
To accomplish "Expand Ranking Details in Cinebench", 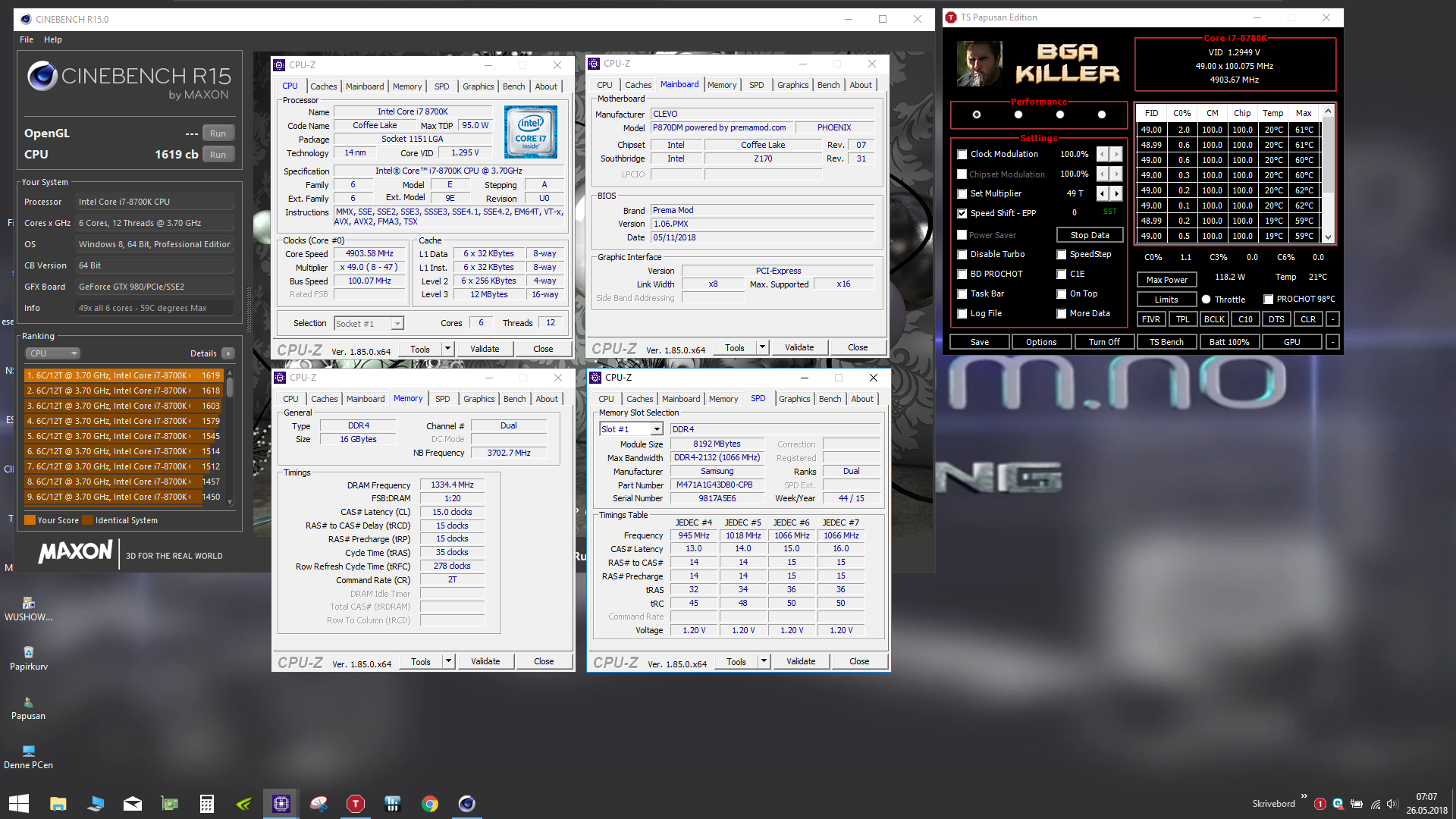I will 228,353.
